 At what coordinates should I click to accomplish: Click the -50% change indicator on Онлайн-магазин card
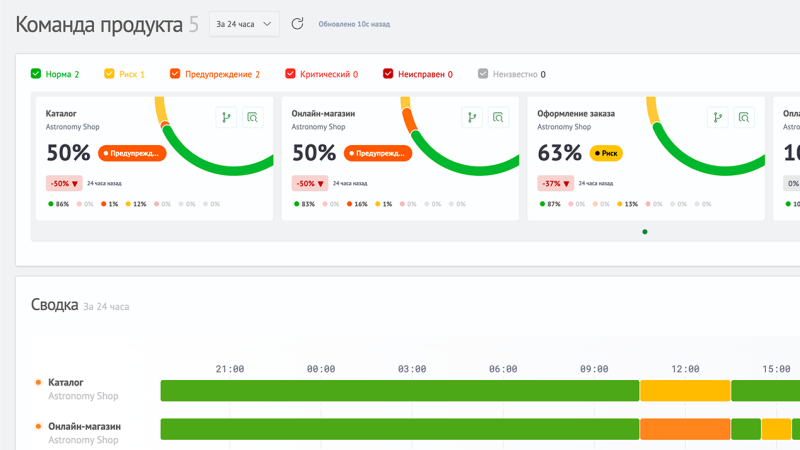[x=310, y=183]
